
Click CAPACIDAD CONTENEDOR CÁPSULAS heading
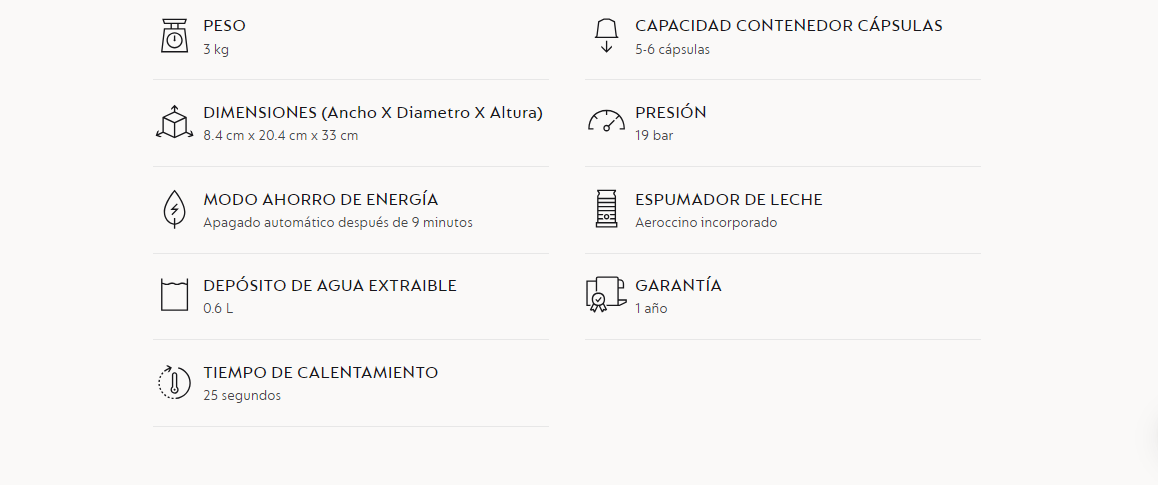pos(789,26)
